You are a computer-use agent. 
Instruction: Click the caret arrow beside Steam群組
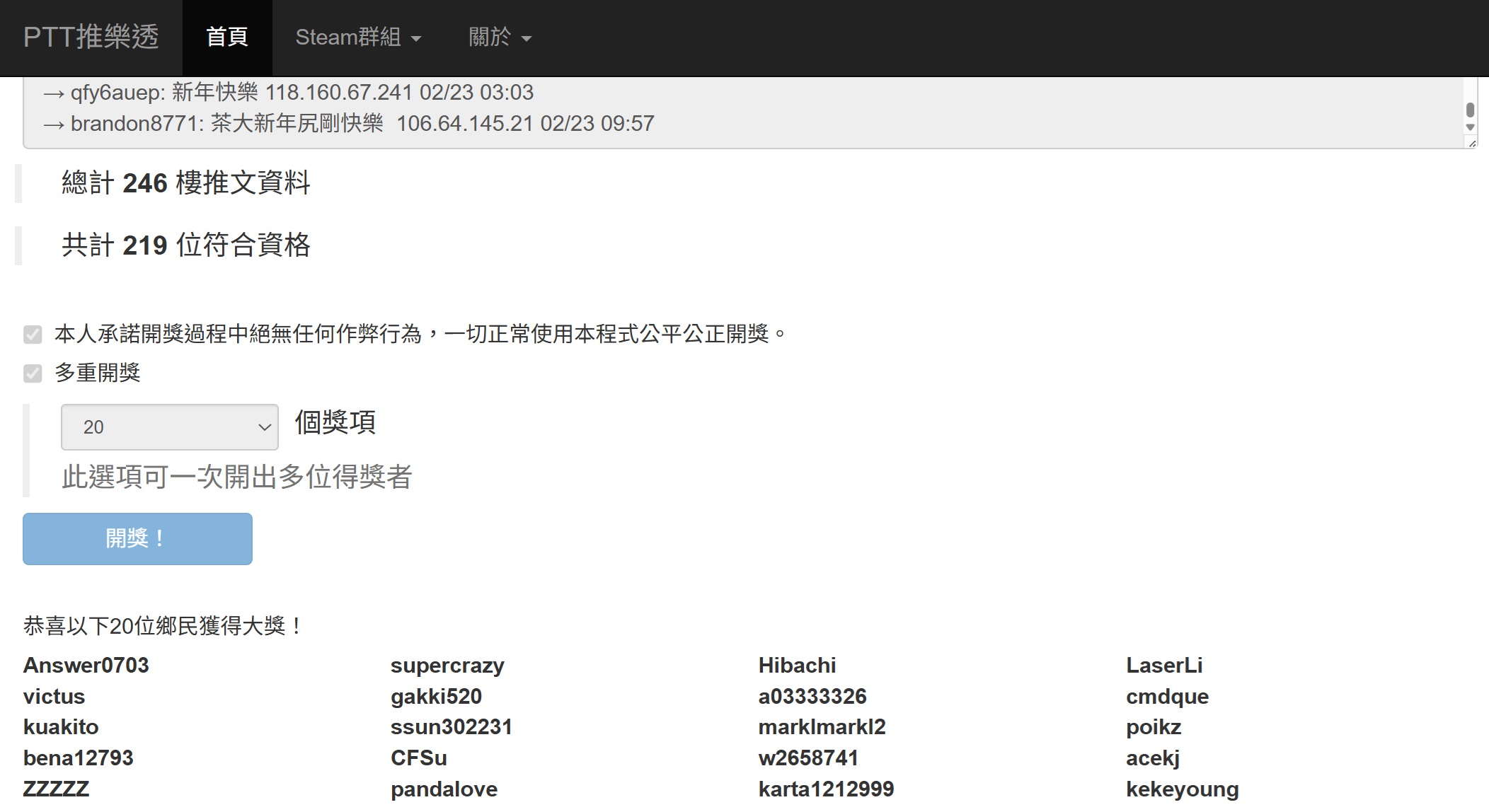pyautogui.click(x=416, y=39)
